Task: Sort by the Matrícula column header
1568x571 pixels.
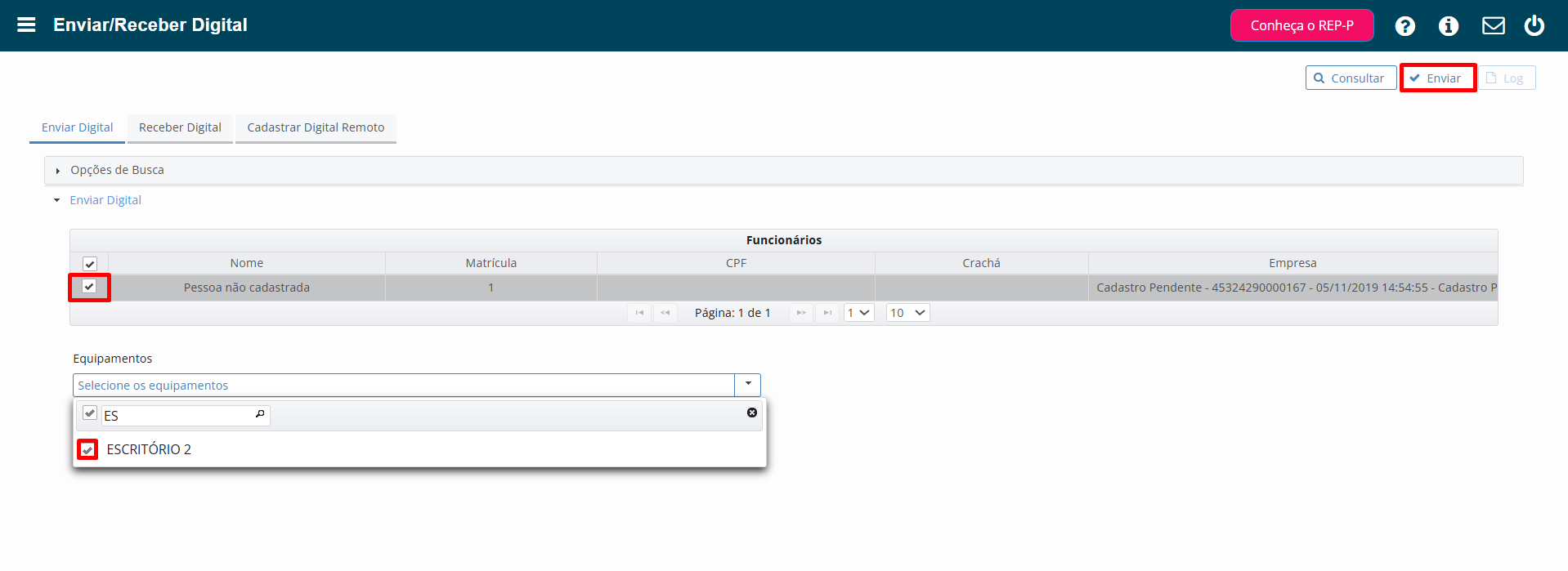Action: (x=491, y=263)
